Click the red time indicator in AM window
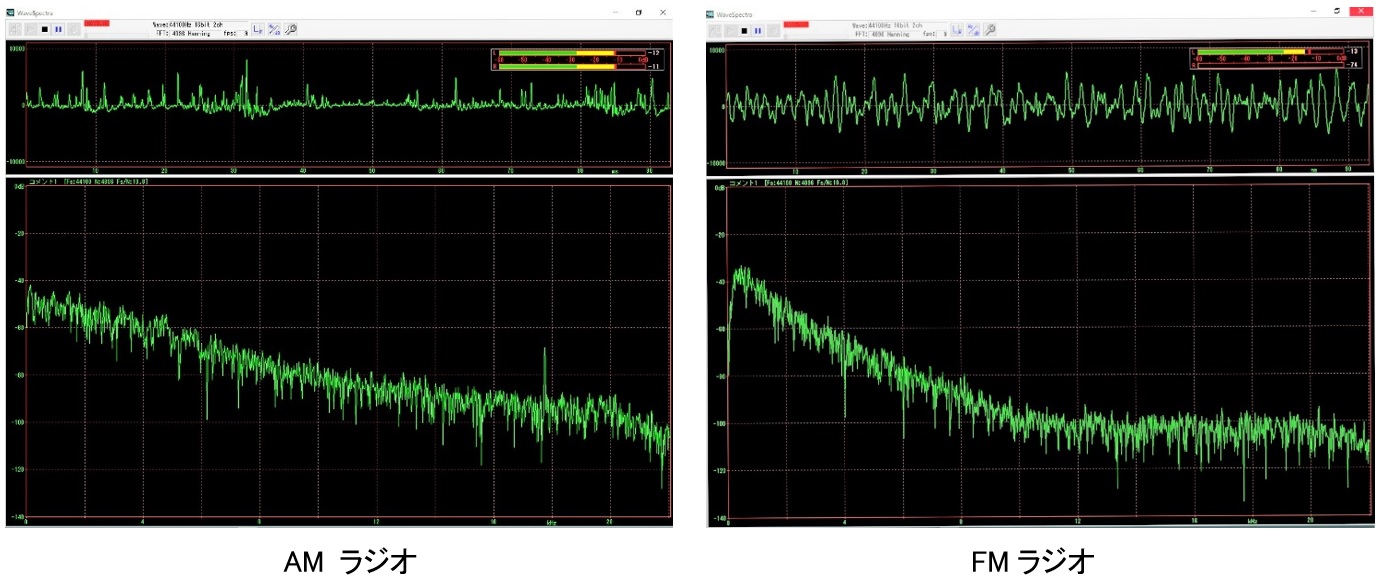 coord(97,23)
